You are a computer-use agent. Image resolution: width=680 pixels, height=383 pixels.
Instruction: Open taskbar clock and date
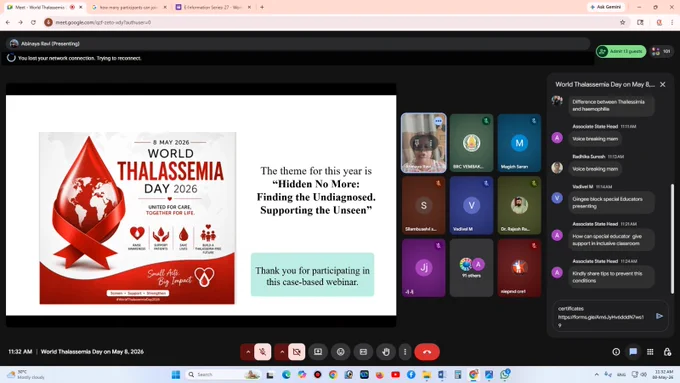[x=663, y=375]
